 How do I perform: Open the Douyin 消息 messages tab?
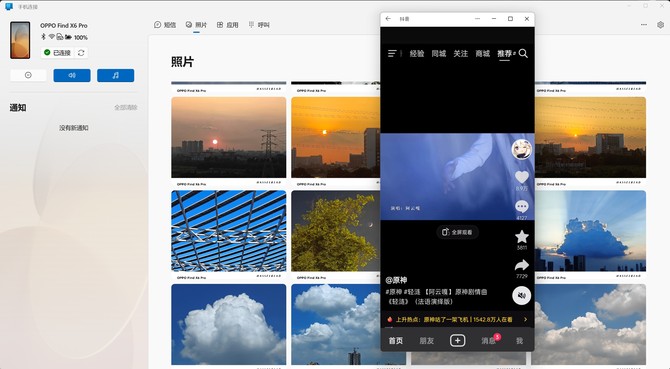488,340
